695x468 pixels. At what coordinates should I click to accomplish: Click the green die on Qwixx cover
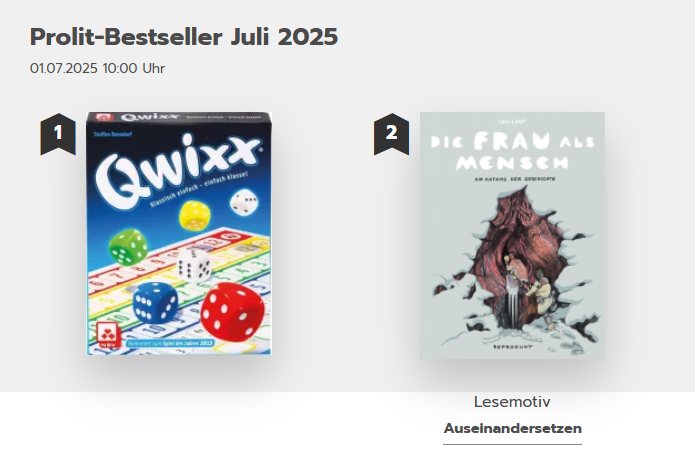coord(129,247)
